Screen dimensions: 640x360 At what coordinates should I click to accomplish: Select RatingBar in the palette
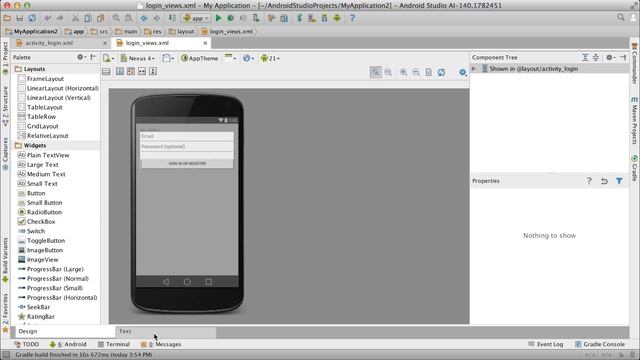[x=36, y=316]
